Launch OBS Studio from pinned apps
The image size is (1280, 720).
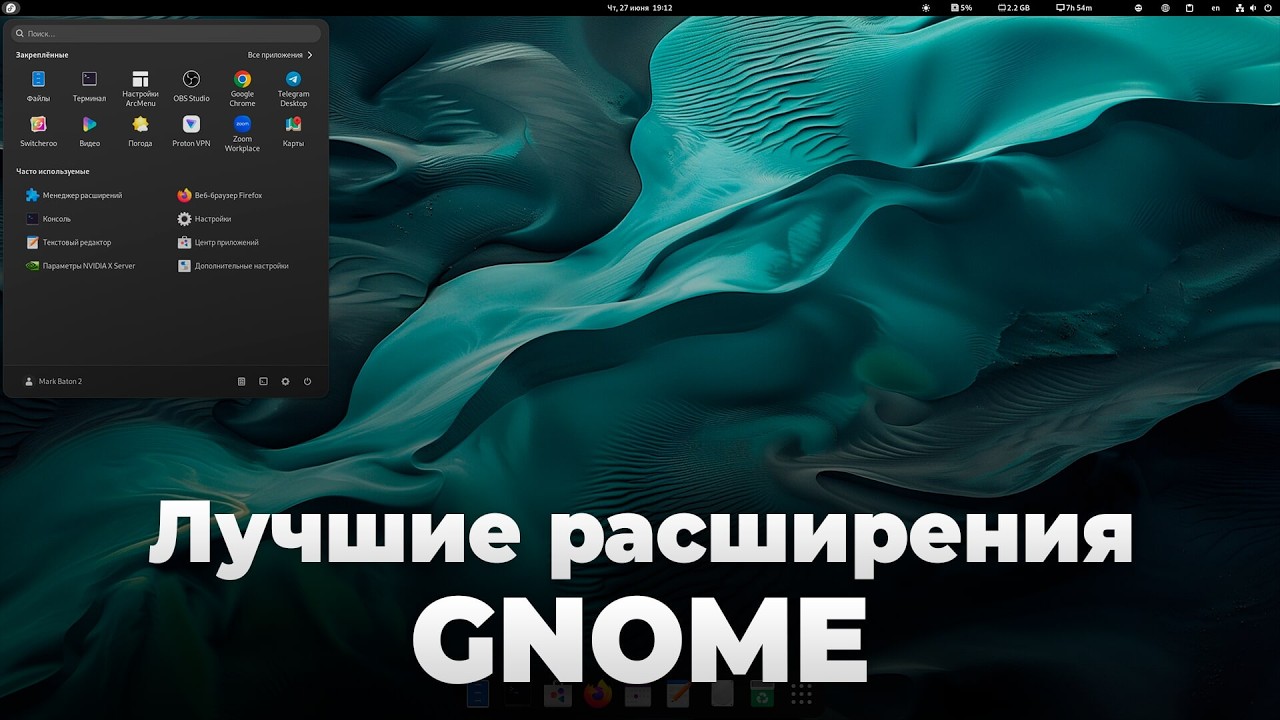[191, 87]
